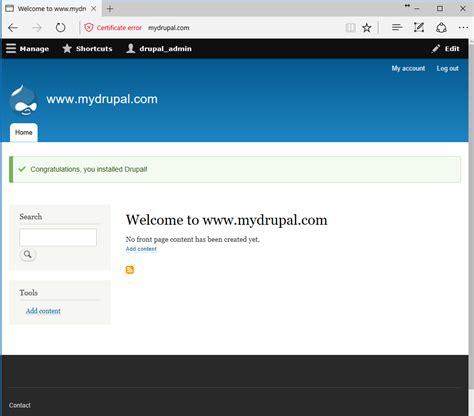Go back with the browser back arrow
This screenshot has height=416, width=474.
(x=13, y=28)
